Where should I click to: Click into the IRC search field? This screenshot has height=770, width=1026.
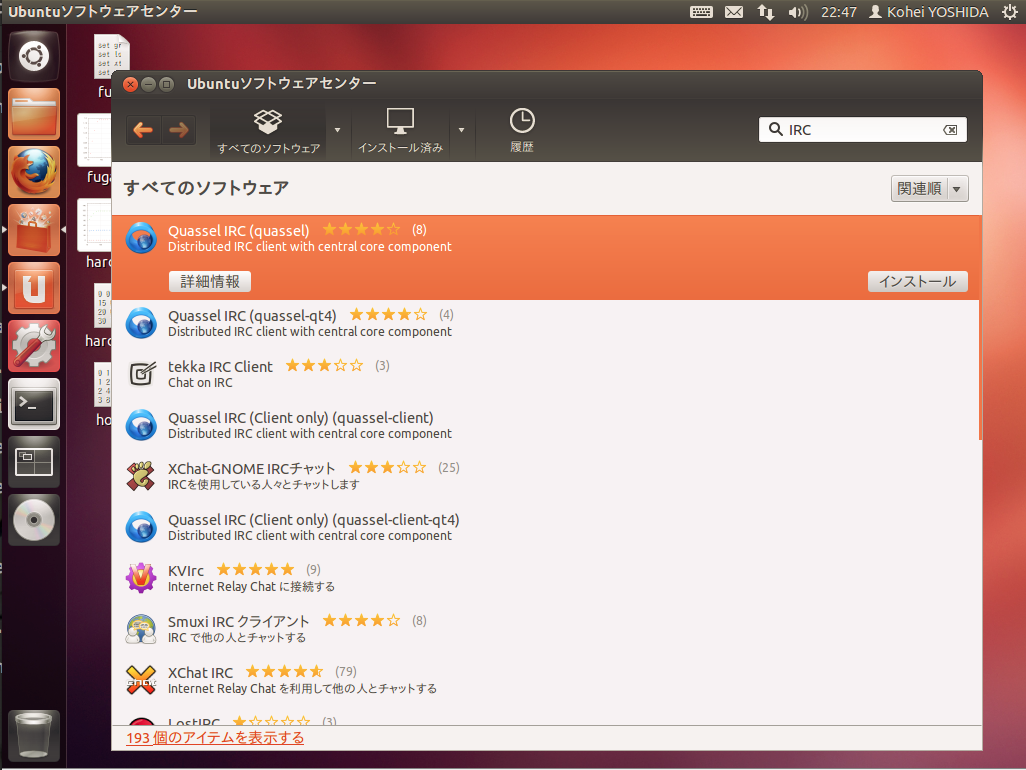coord(860,130)
